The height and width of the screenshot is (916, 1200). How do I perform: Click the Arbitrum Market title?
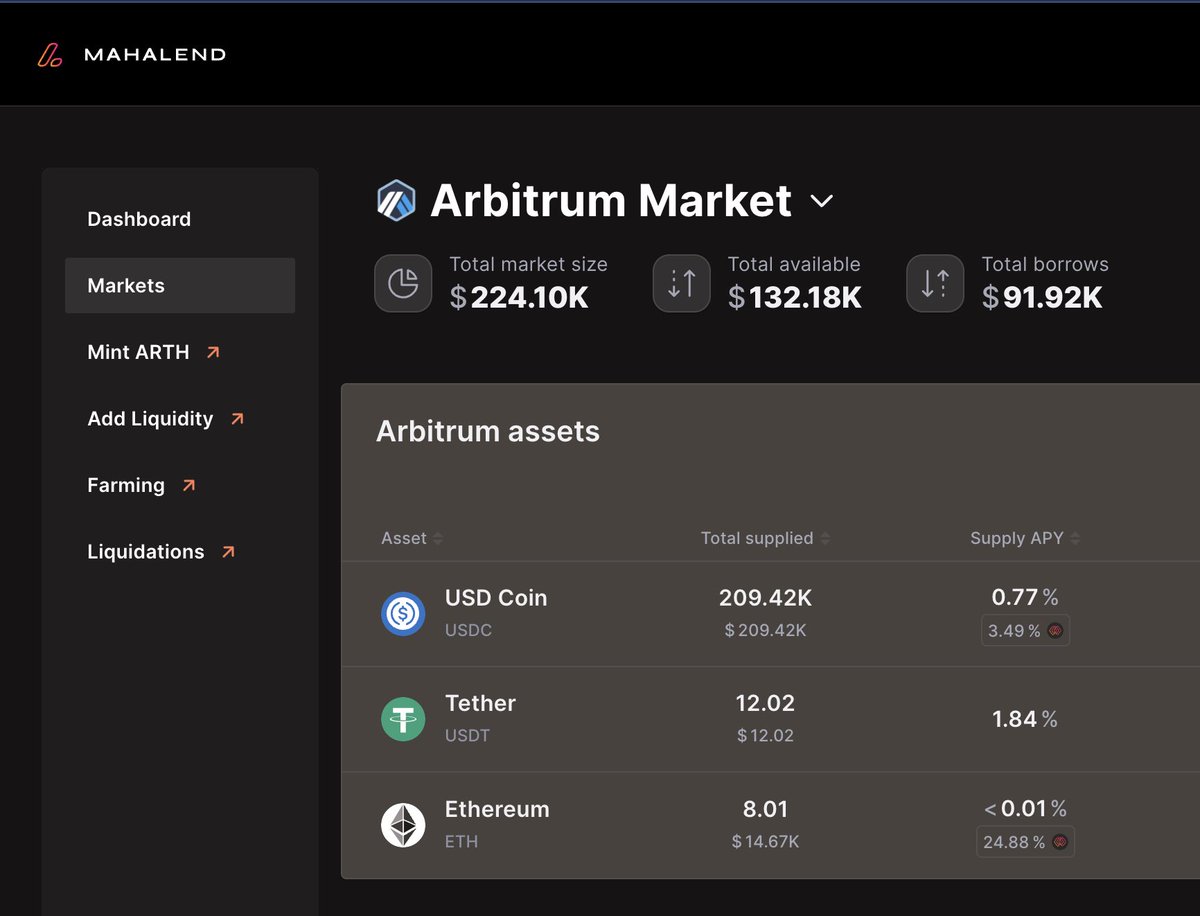pos(611,201)
